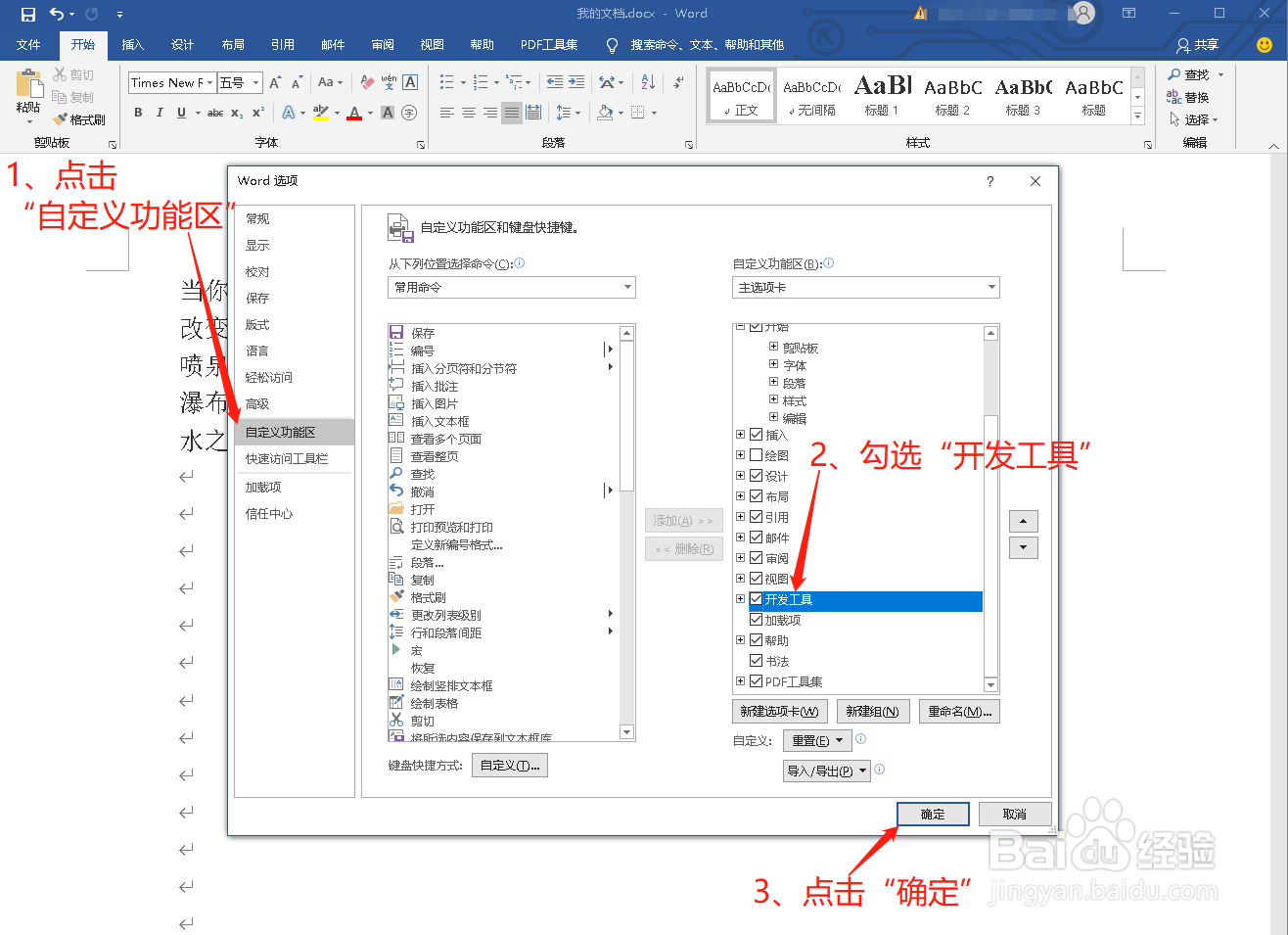Open the 重置 dropdown button
This screenshot has width=1288, height=935.
(x=817, y=741)
